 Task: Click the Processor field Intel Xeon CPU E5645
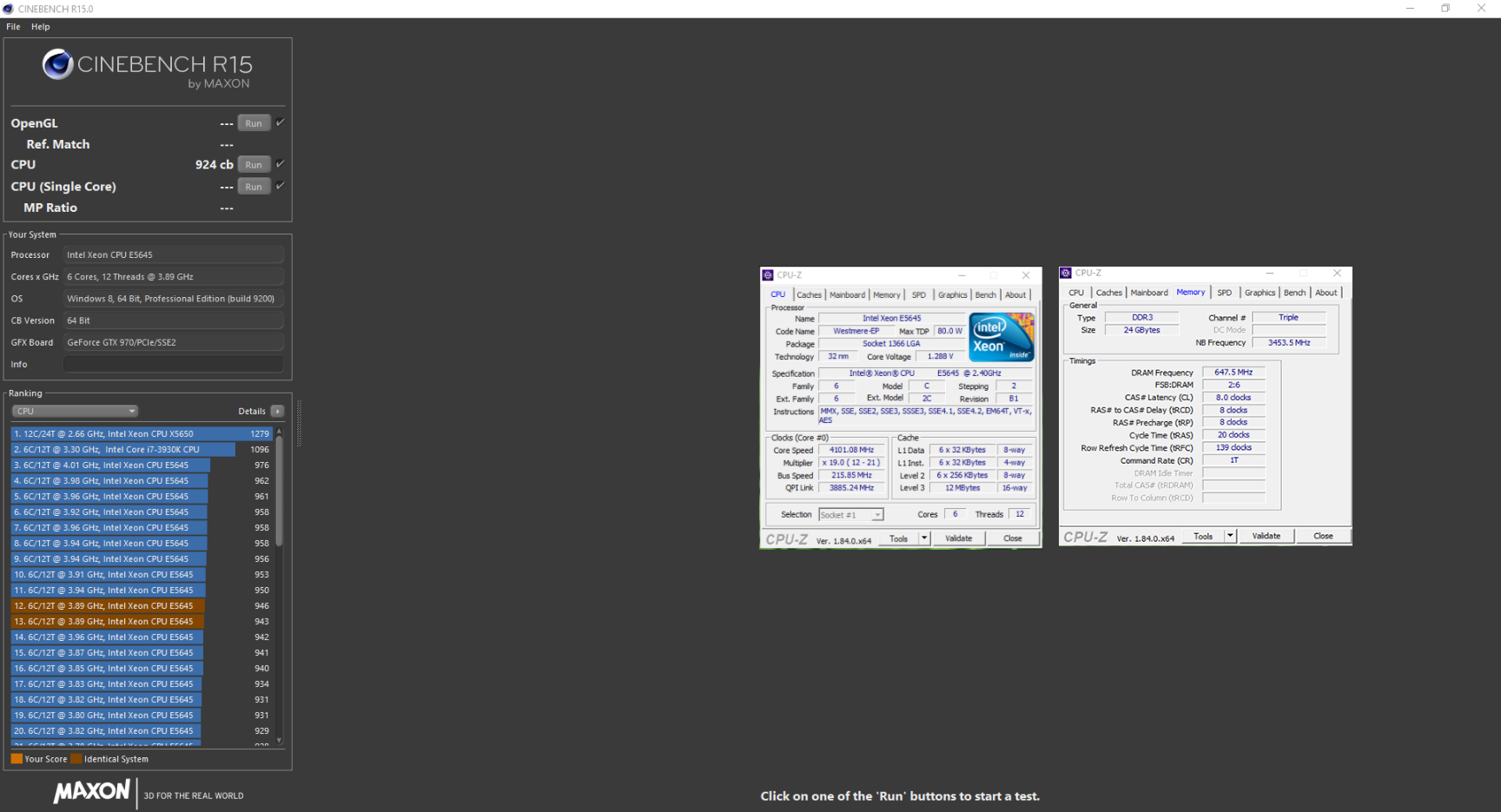point(174,254)
